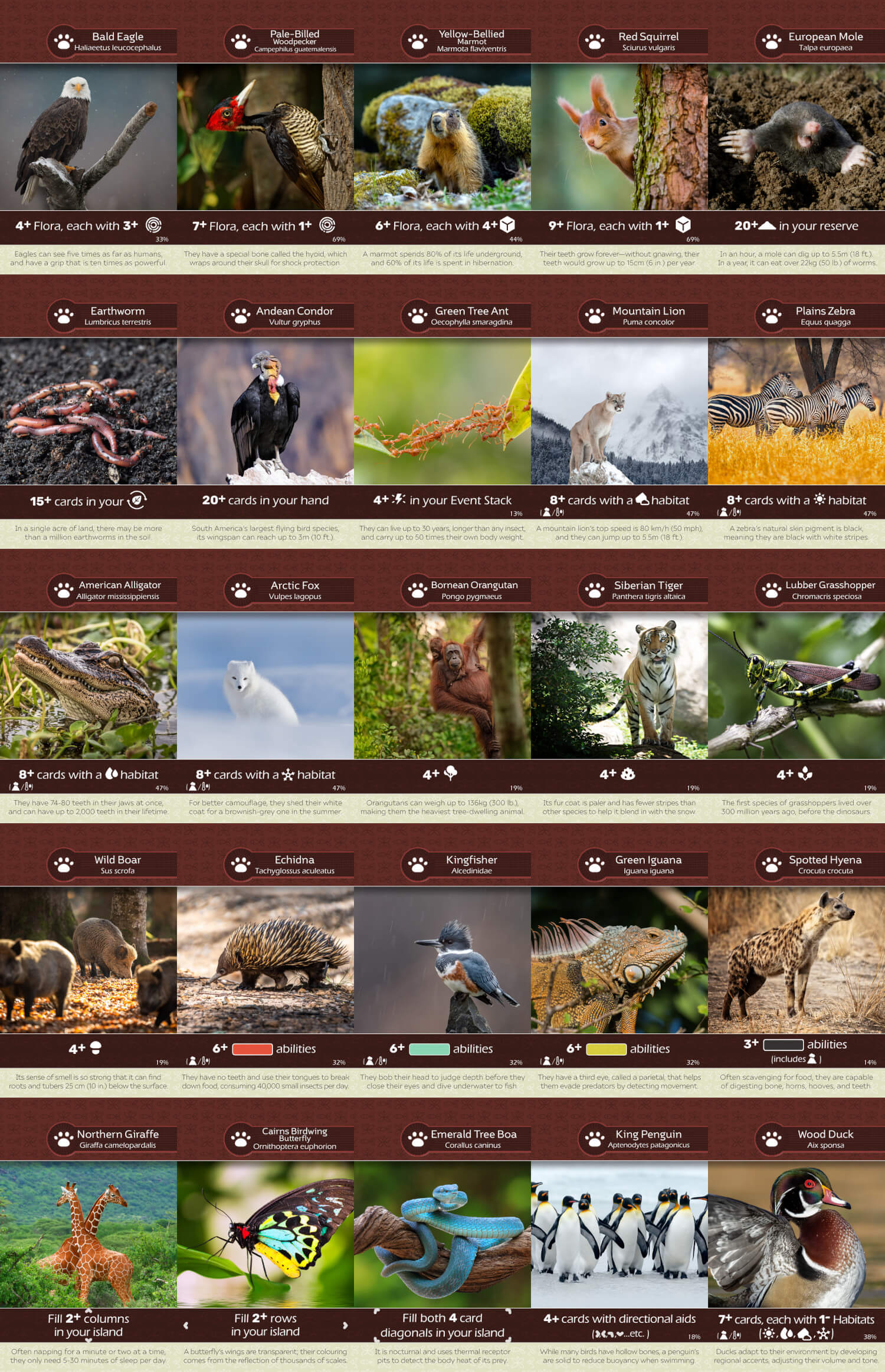Click the Andean Condor title label
Image resolution: width=885 pixels, height=1372 pixels.
click(294, 311)
